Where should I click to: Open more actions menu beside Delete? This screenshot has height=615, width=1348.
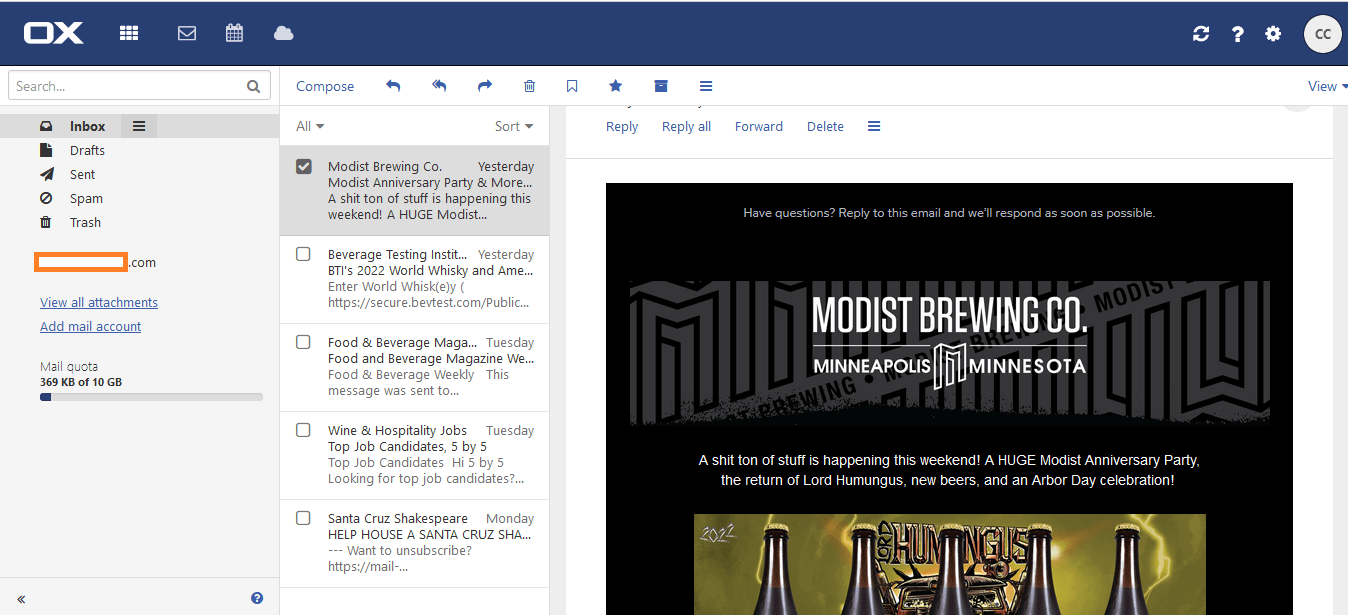[x=874, y=126]
